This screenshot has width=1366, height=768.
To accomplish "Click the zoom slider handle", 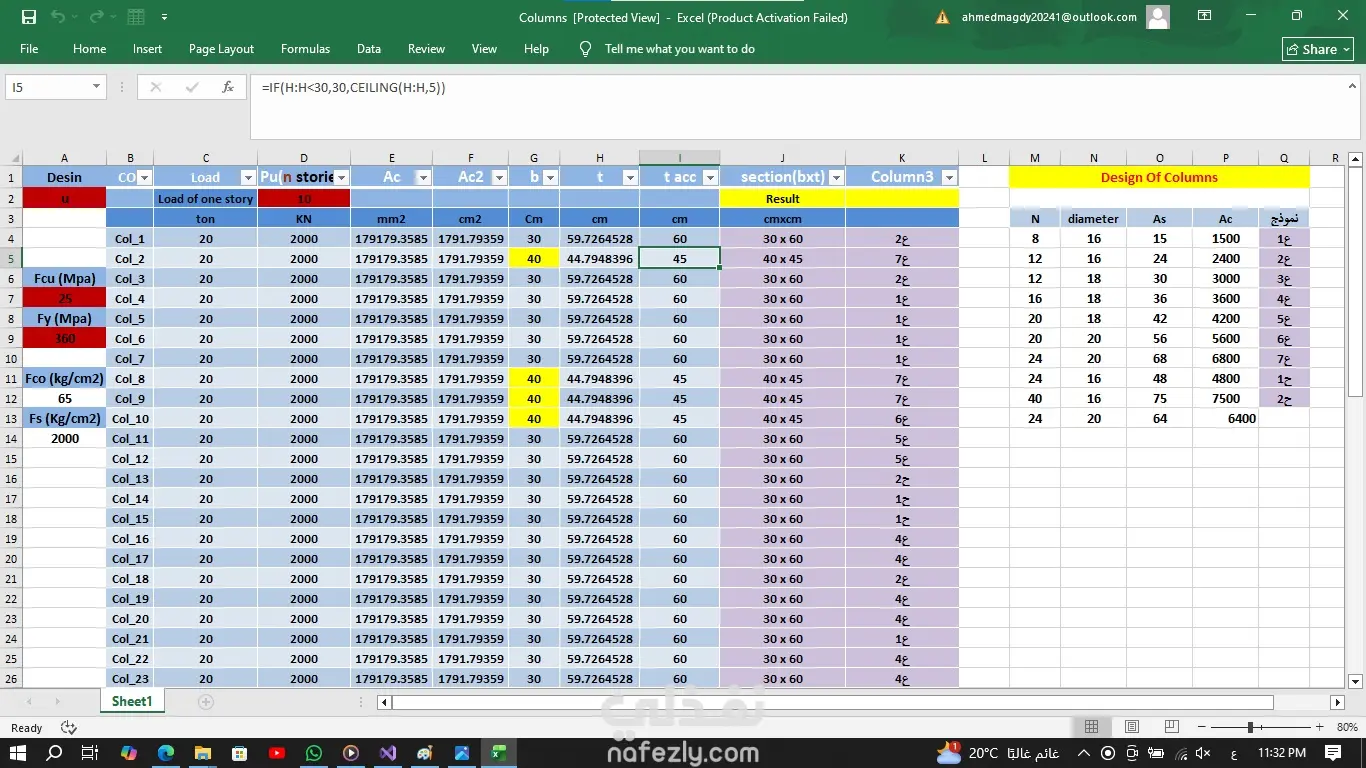I will [x=1250, y=727].
